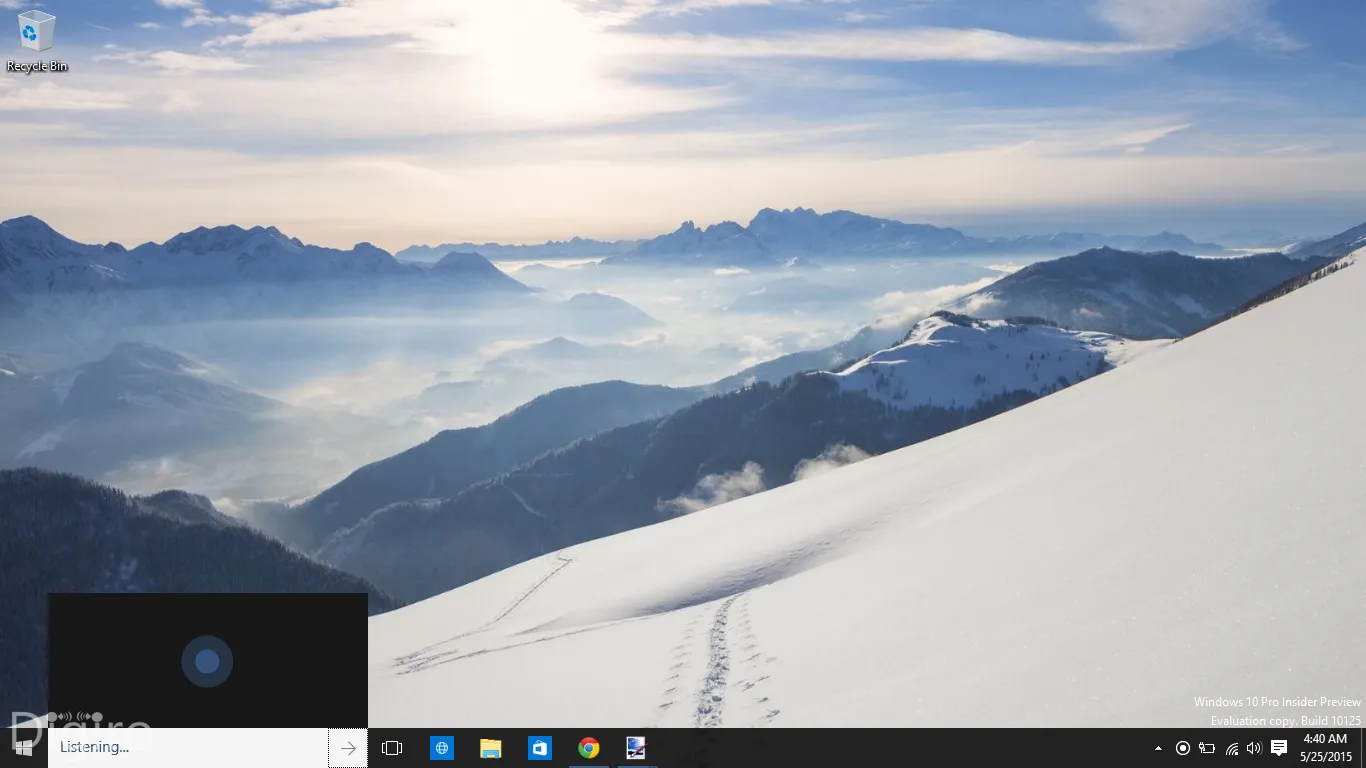1366x768 pixels.
Task: Click the circular record tray icon
Action: tap(1183, 748)
